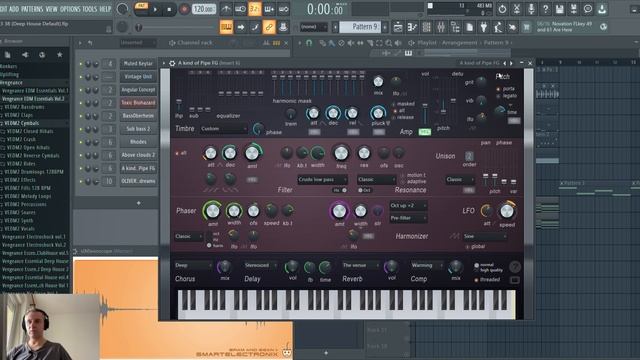The width and height of the screenshot is (640, 360).
Task: Click the filter freq knob
Action: (341, 153)
